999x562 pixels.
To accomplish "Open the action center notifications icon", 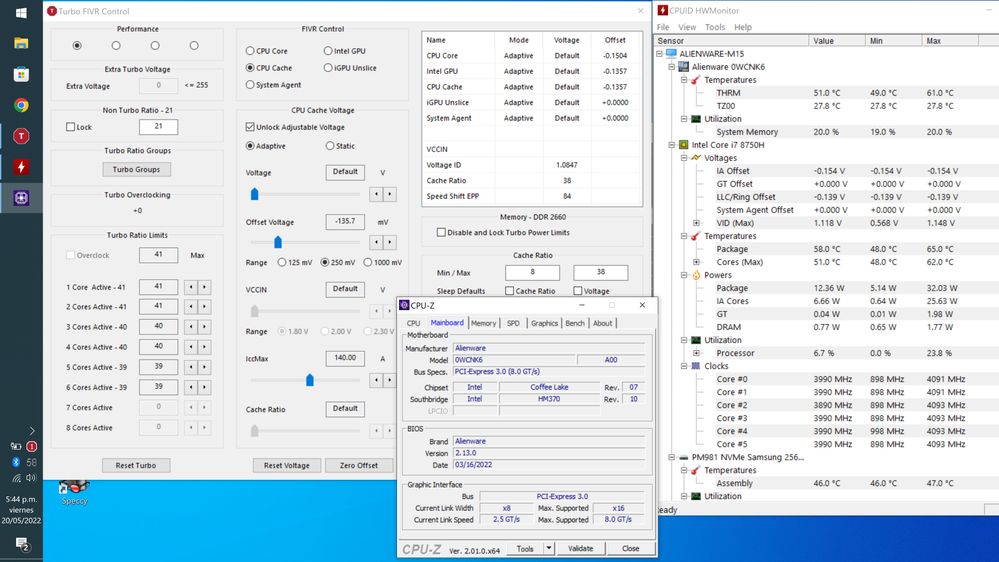I will tap(22, 545).
